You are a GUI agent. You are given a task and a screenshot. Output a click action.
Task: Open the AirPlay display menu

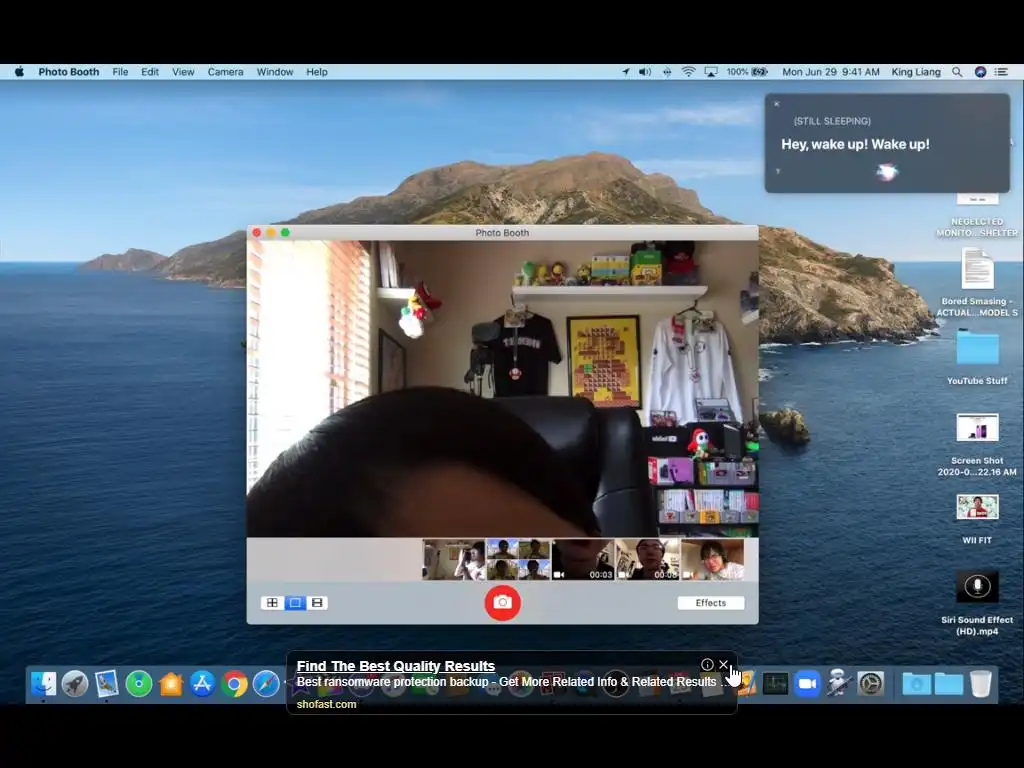(x=711, y=72)
